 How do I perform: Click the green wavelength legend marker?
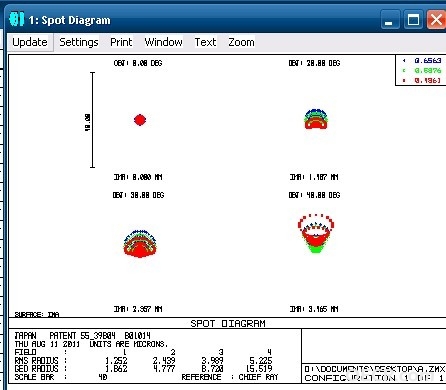pos(404,70)
